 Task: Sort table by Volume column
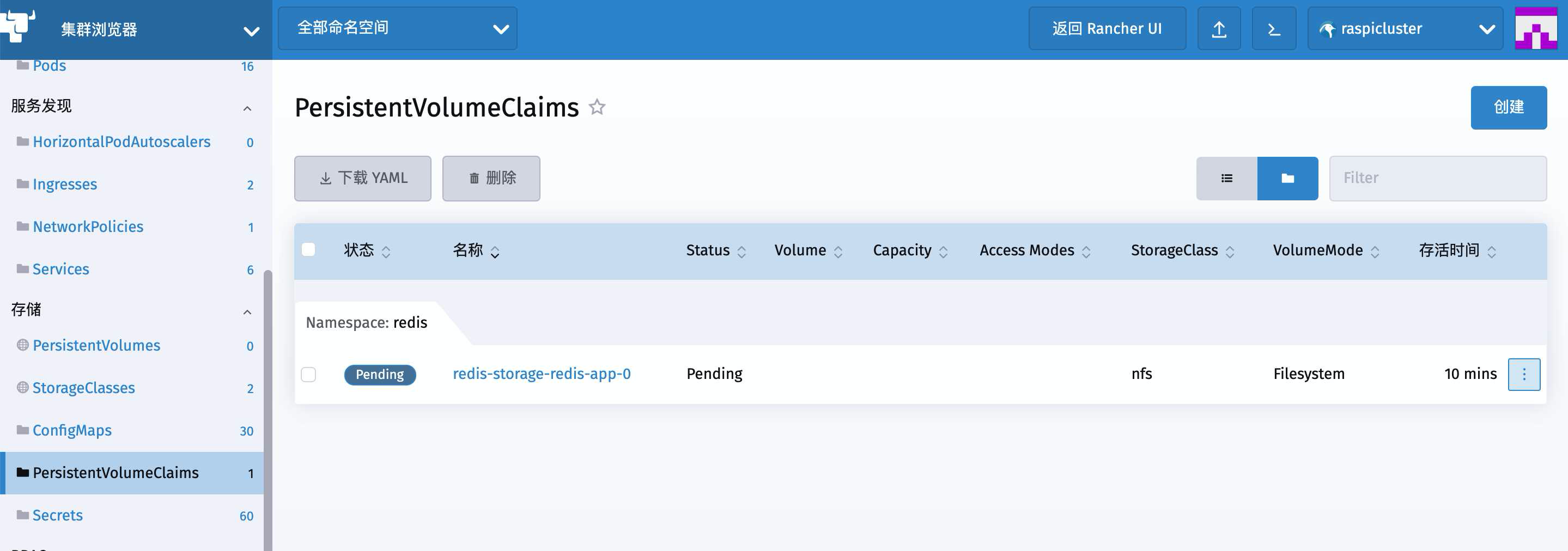click(809, 250)
